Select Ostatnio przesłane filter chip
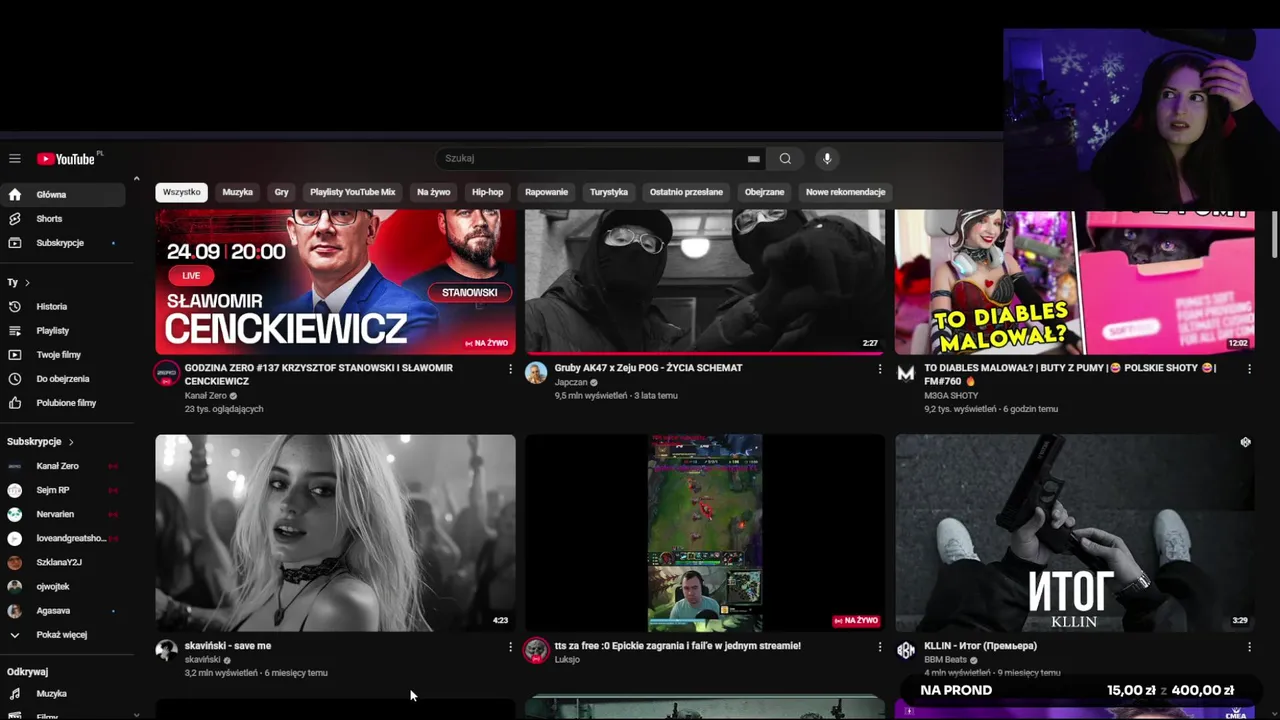The height and width of the screenshot is (720, 1280). click(x=686, y=192)
